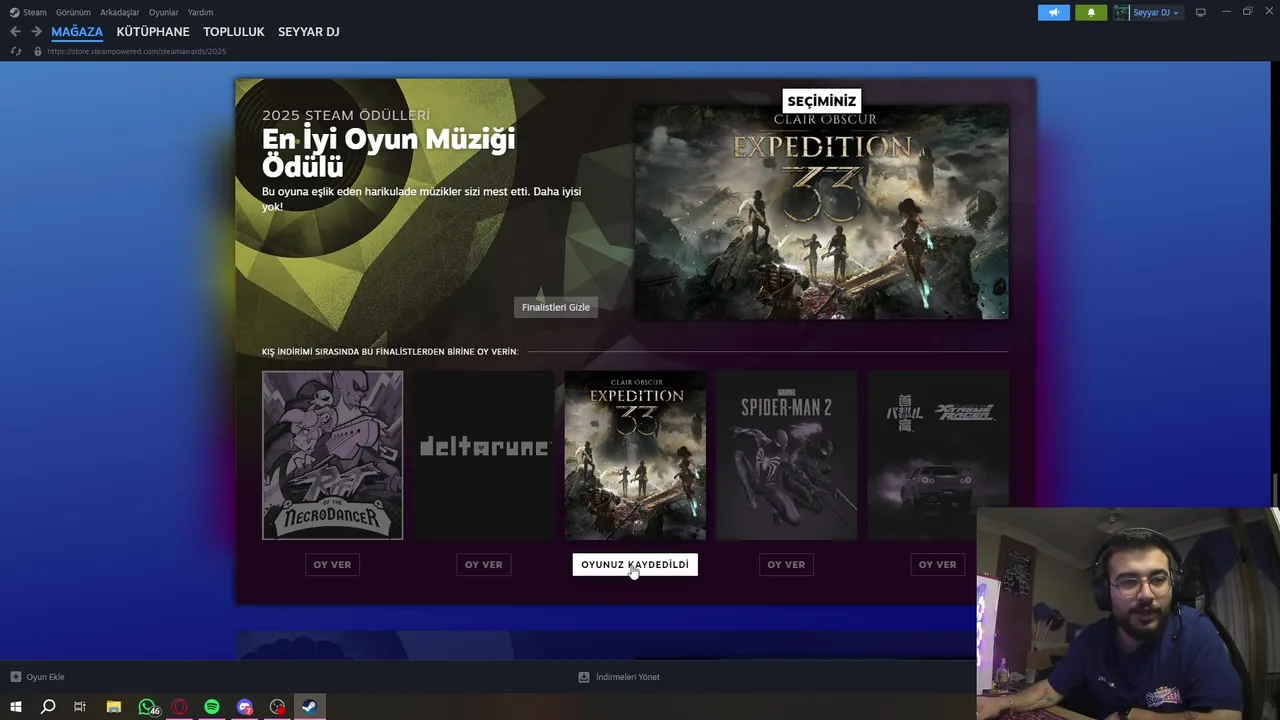Open the Görünüm menu
This screenshot has height=720, width=1280.
point(73,12)
